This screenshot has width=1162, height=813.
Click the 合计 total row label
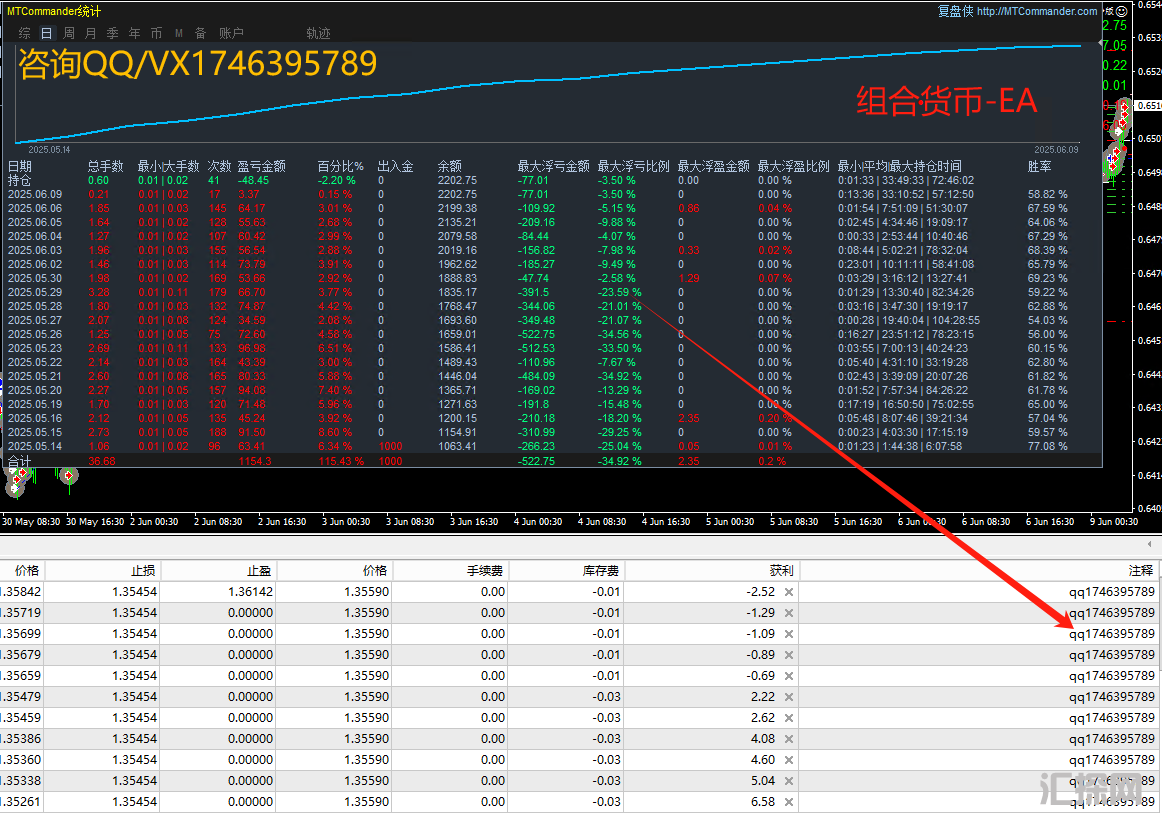[20, 461]
